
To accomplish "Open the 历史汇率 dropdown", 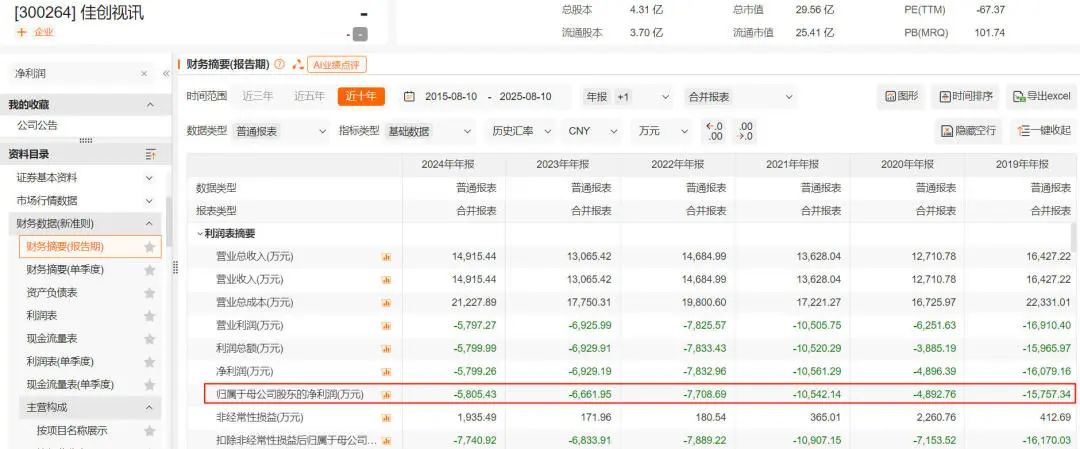I will 520,131.
